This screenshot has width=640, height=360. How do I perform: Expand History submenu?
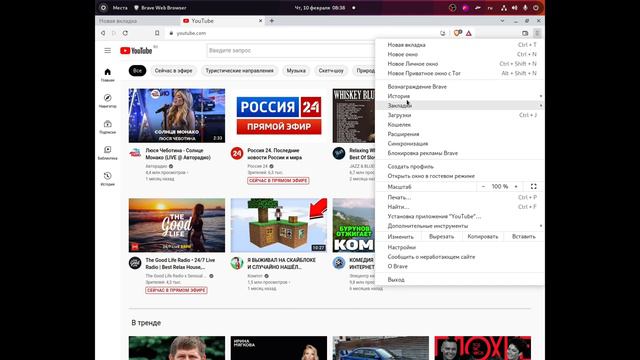coord(460,96)
